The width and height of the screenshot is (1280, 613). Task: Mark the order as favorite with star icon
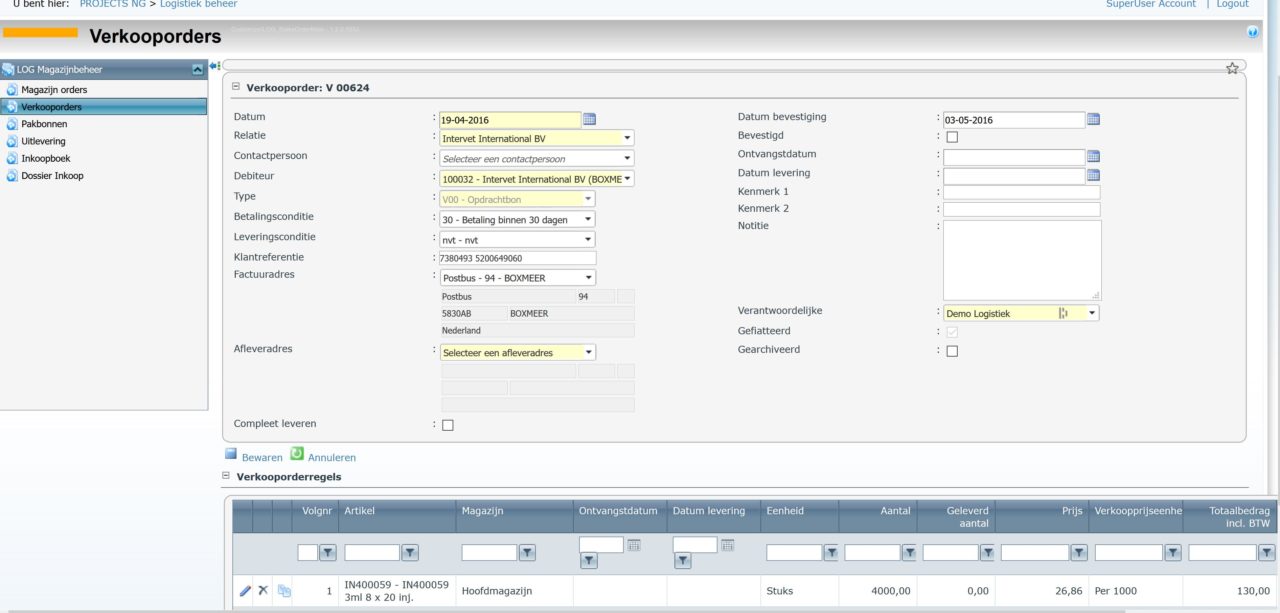[1233, 68]
